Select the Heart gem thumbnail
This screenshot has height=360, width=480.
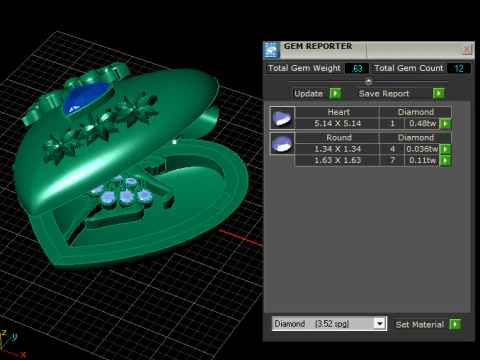coord(282,118)
